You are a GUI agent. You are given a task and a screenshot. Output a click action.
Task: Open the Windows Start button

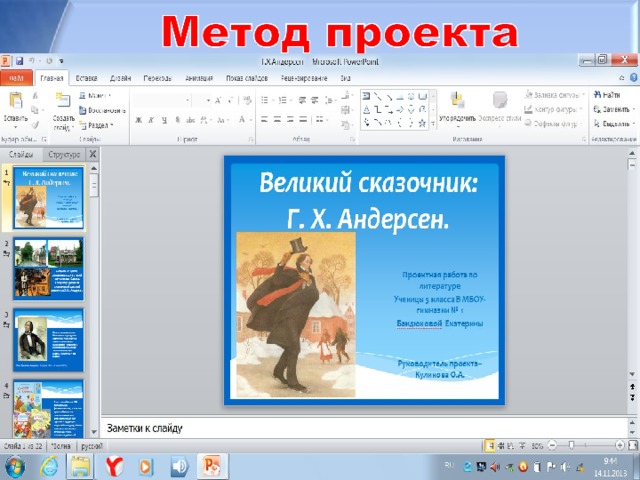click(15, 466)
